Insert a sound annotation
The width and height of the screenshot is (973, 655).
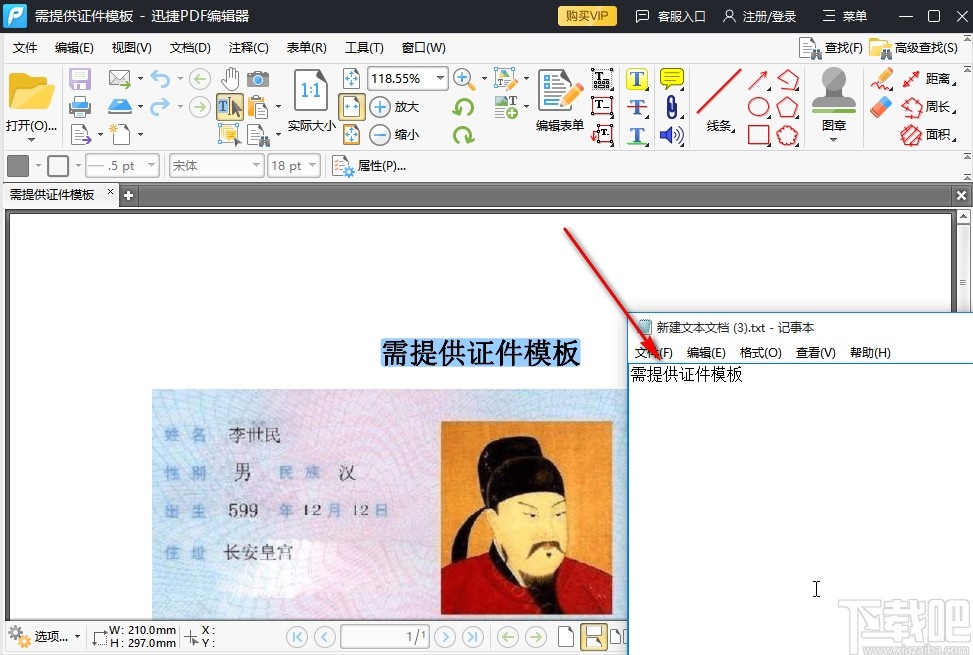coord(671,136)
